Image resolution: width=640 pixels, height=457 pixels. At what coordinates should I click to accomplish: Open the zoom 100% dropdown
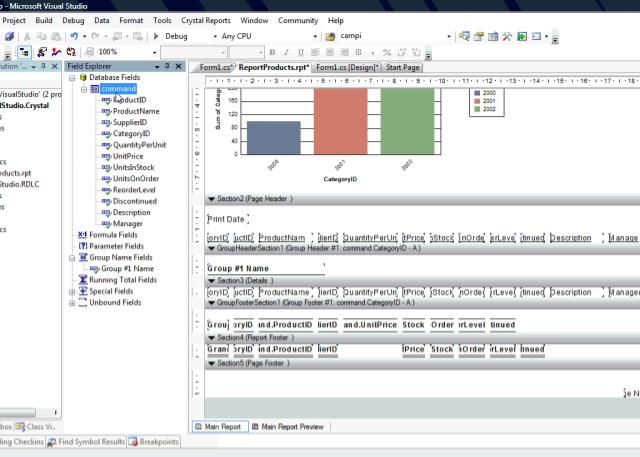[x=154, y=52]
